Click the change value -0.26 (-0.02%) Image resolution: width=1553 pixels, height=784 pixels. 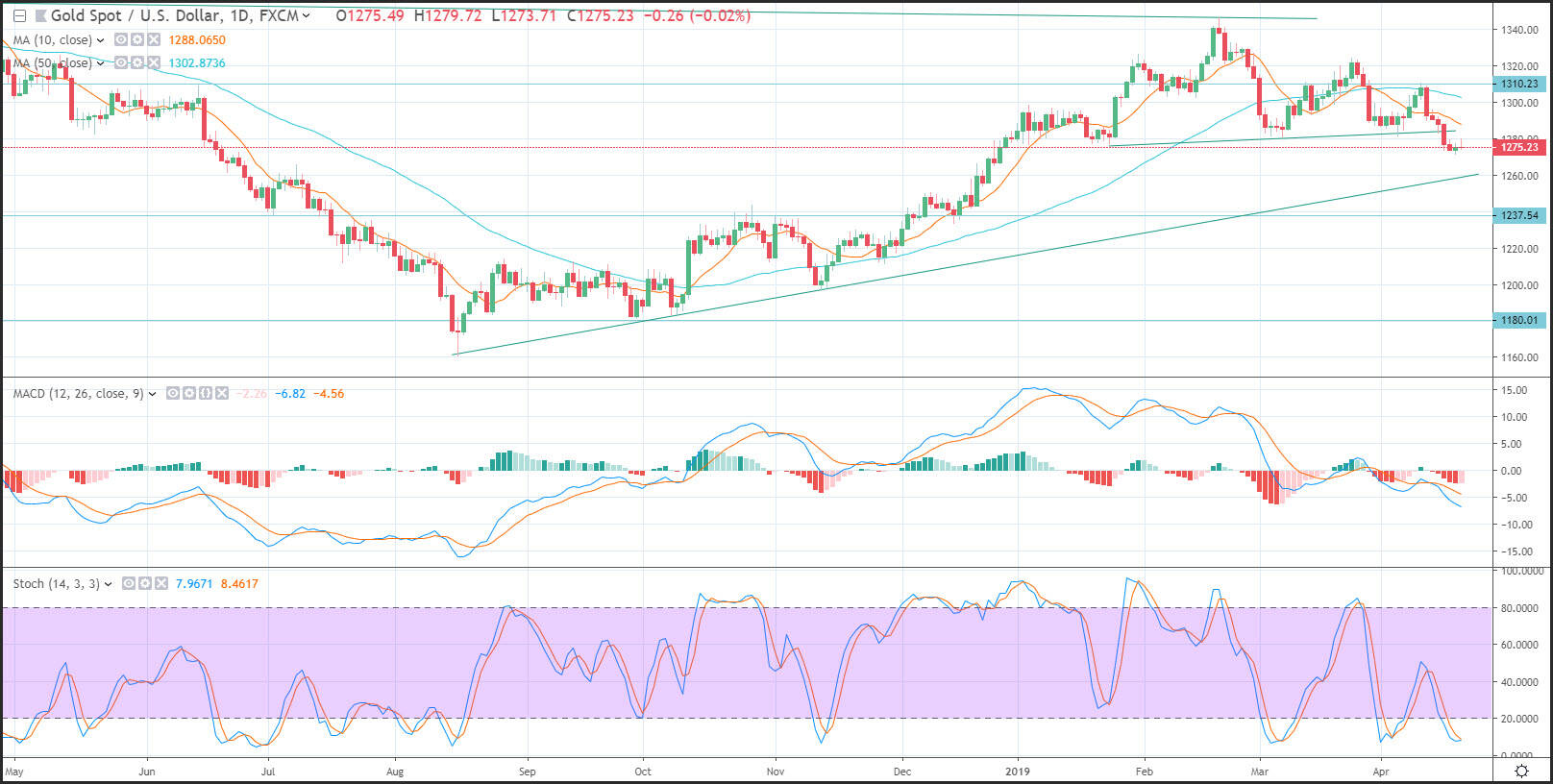[695, 15]
